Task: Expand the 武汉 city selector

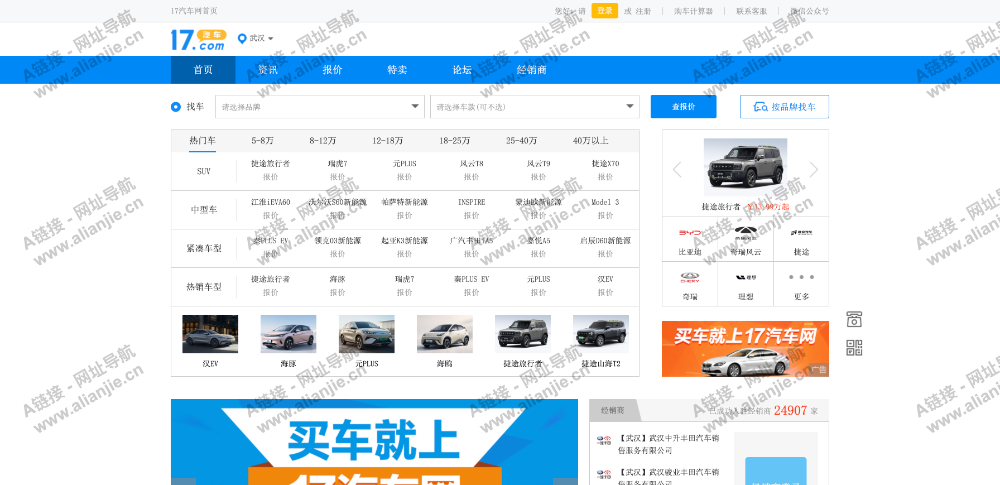Action: (x=261, y=38)
